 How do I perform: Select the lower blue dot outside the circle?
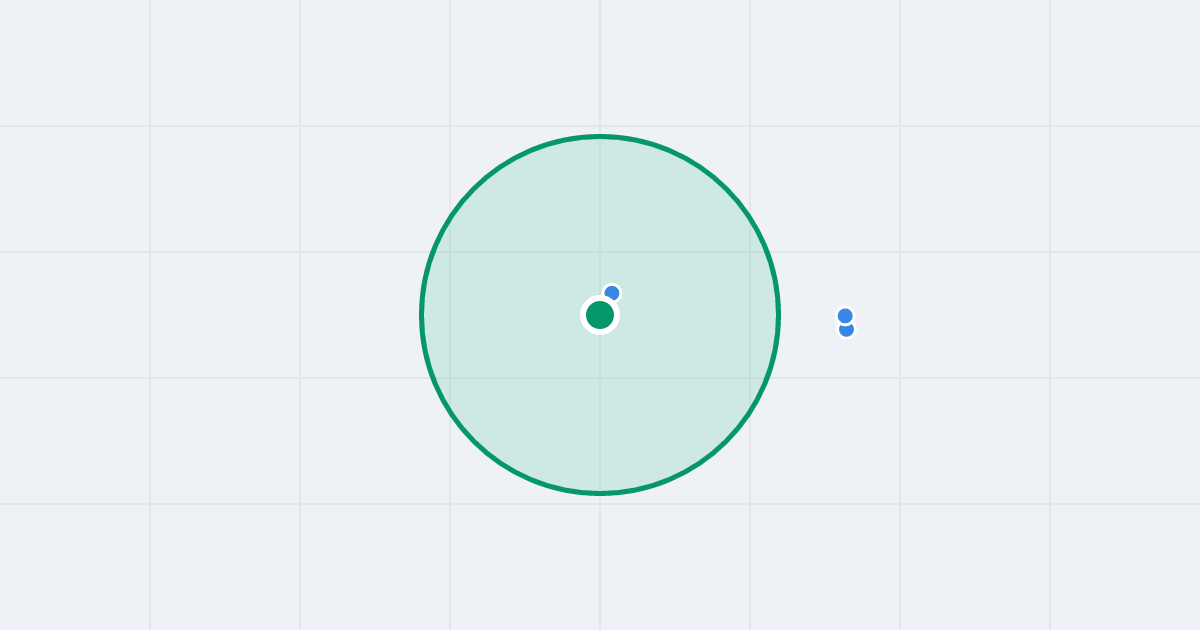tap(847, 331)
